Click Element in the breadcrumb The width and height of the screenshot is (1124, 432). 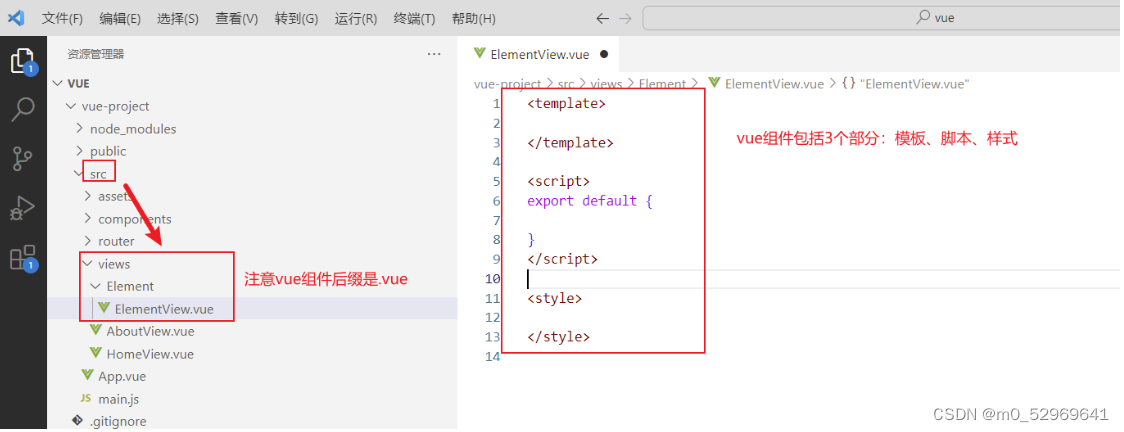click(662, 84)
